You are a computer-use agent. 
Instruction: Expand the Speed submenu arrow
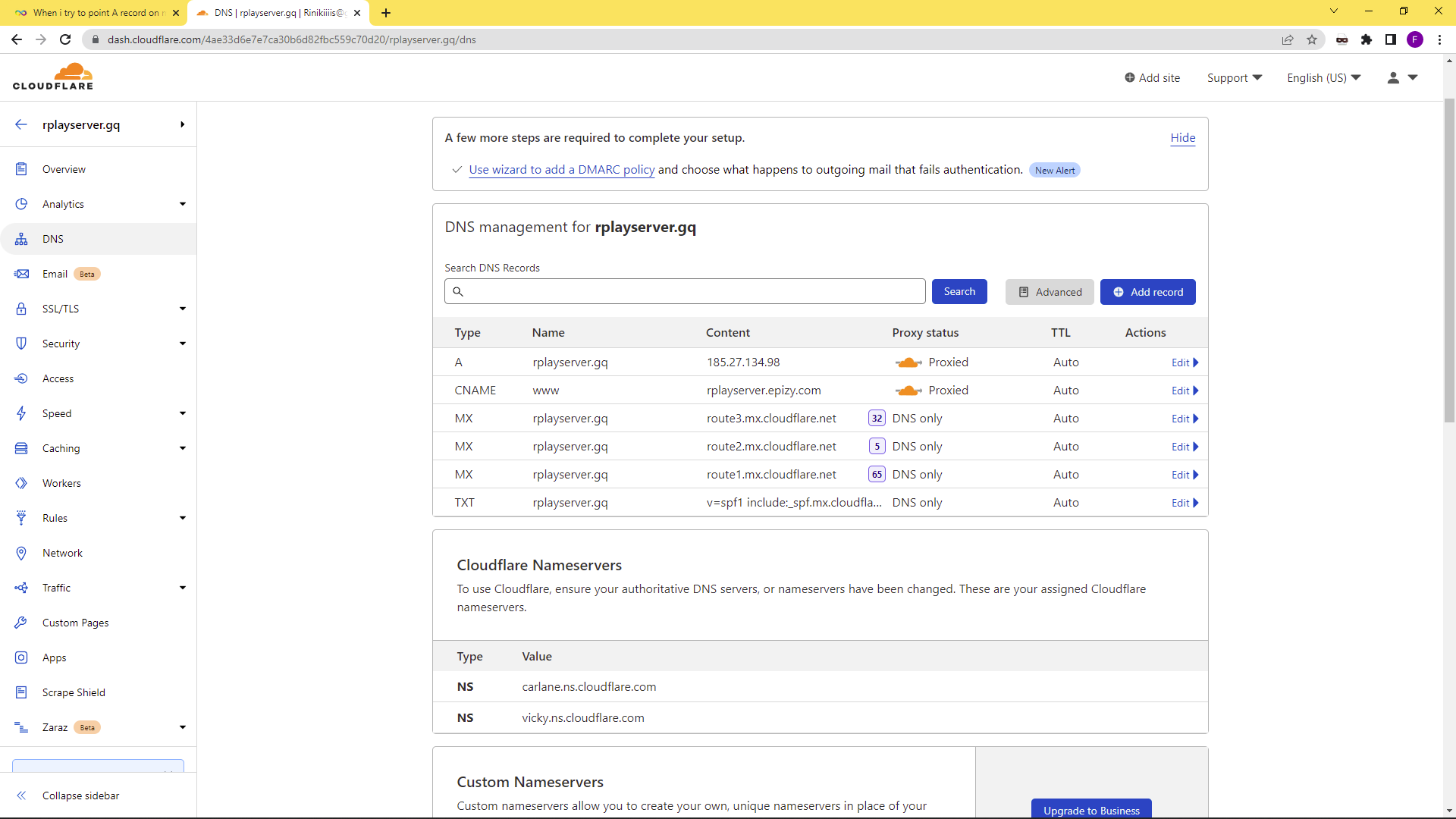click(x=183, y=413)
